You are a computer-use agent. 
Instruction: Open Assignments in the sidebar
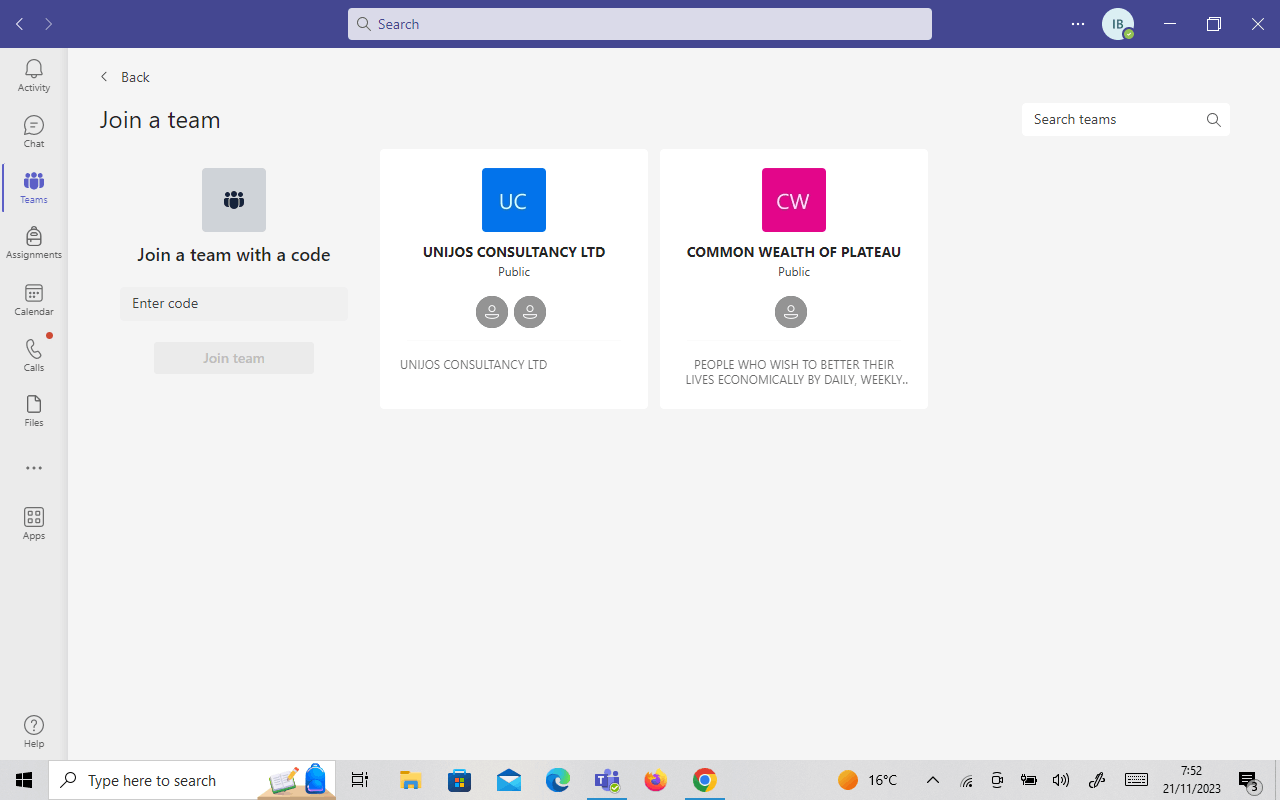(x=34, y=243)
